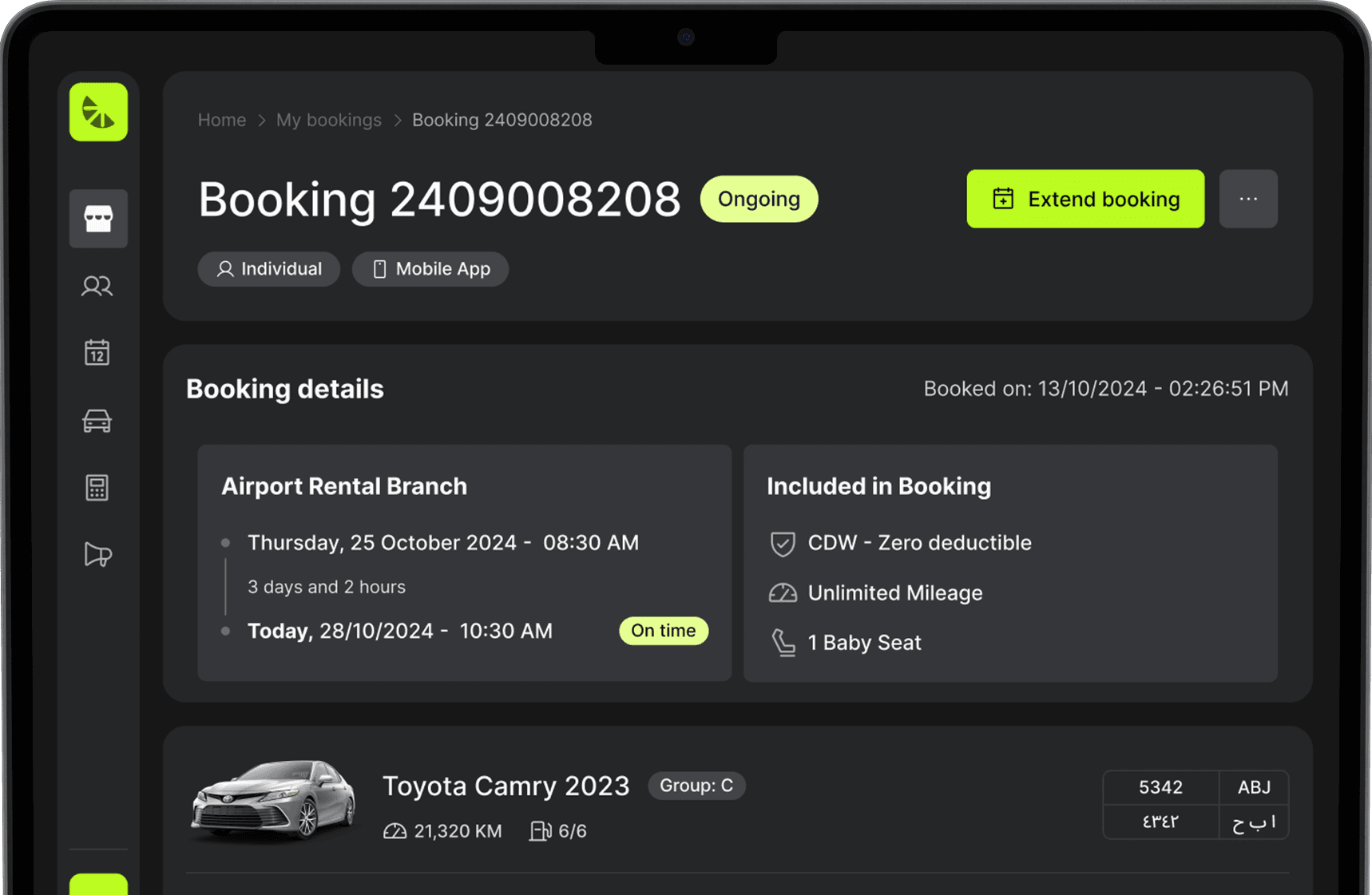Screen dimensions: 1372x895
Task: Navigate to My bookings breadcrumb
Action: point(329,120)
